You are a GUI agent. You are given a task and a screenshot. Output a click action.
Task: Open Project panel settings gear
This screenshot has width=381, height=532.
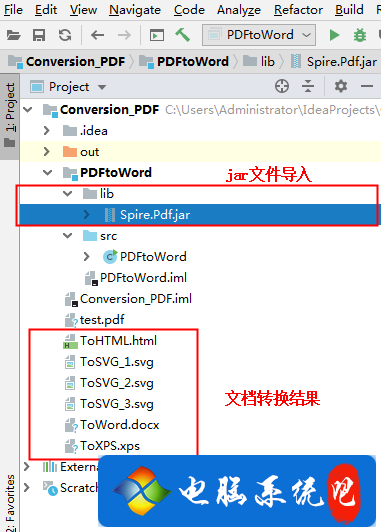(x=341, y=87)
